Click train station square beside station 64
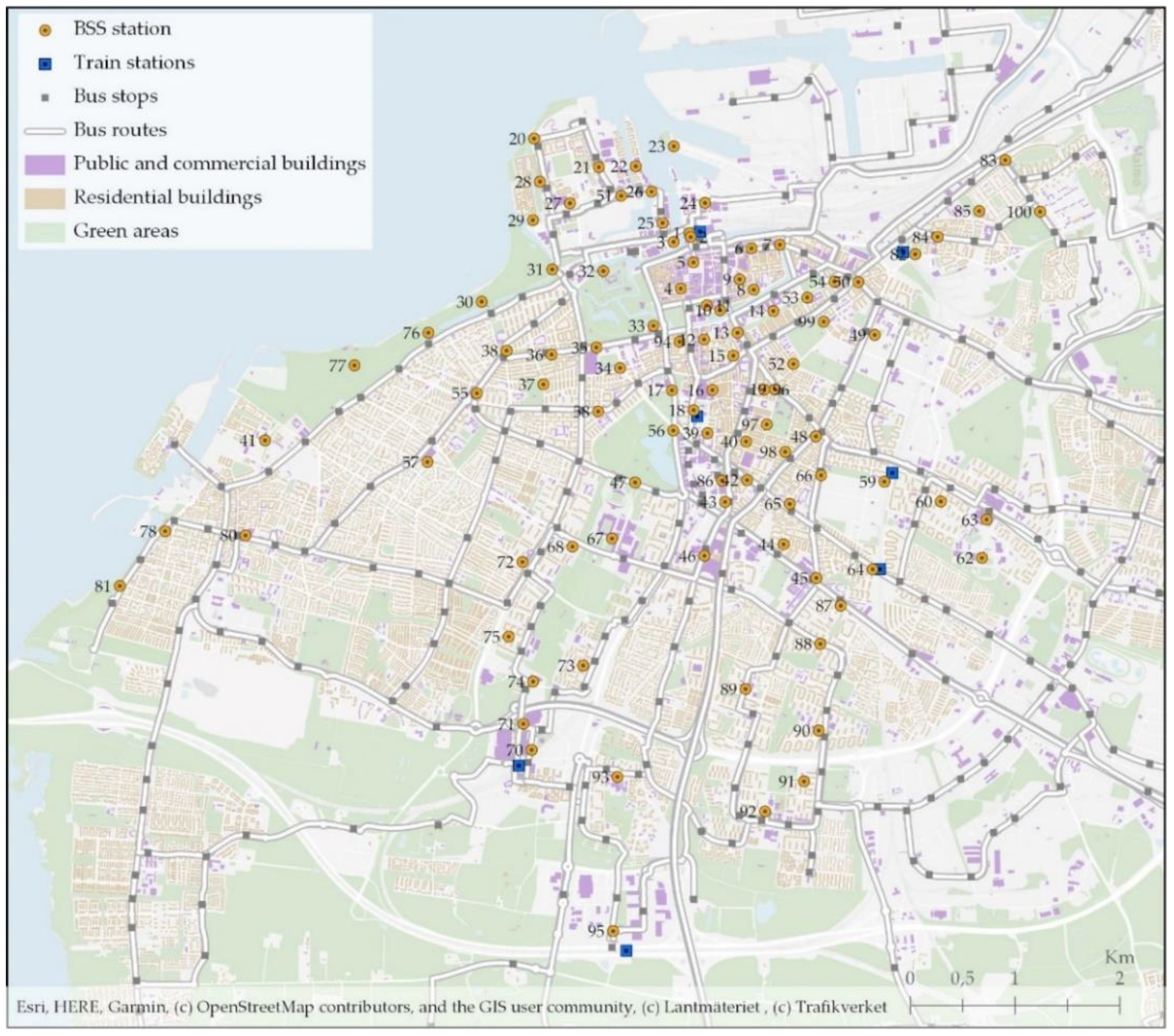 click(881, 569)
